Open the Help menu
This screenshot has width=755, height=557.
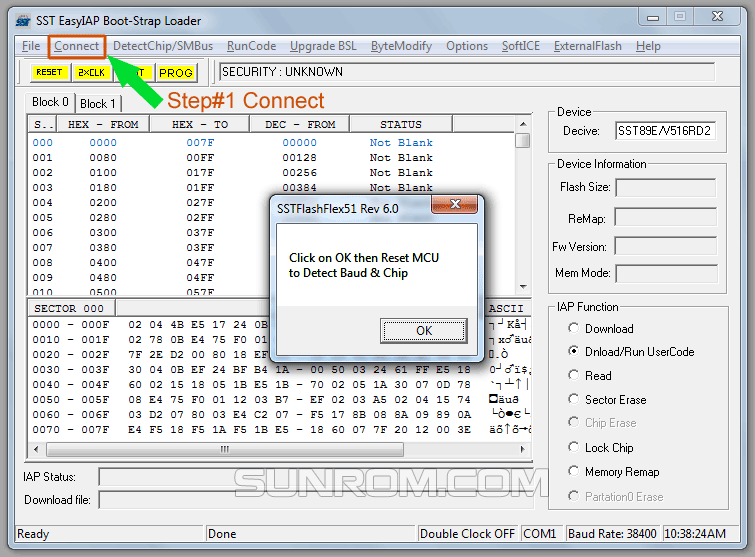click(648, 46)
